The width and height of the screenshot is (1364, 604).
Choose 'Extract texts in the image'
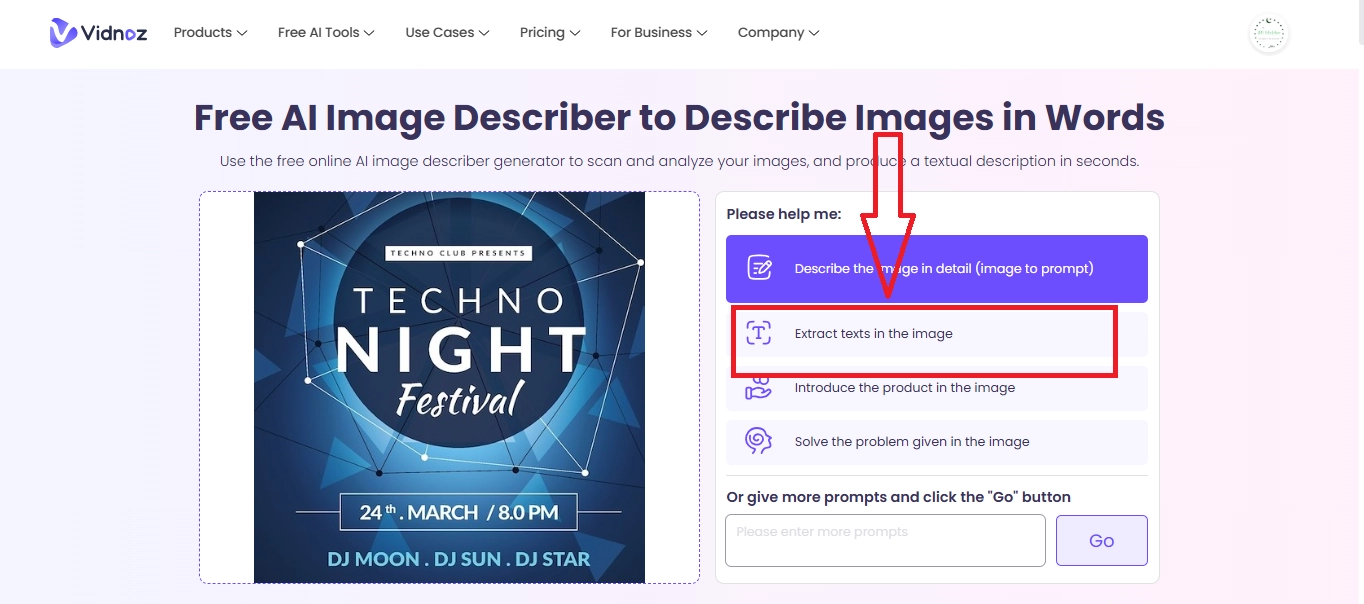[873, 334]
